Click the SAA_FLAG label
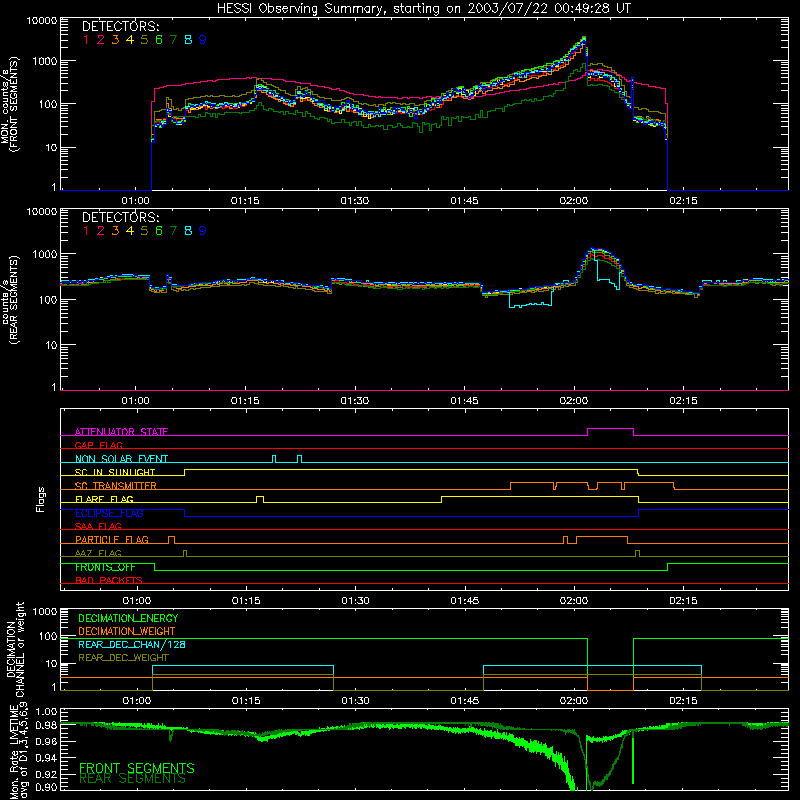Image resolution: width=800 pixels, height=800 pixels. pyautogui.click(x=98, y=526)
